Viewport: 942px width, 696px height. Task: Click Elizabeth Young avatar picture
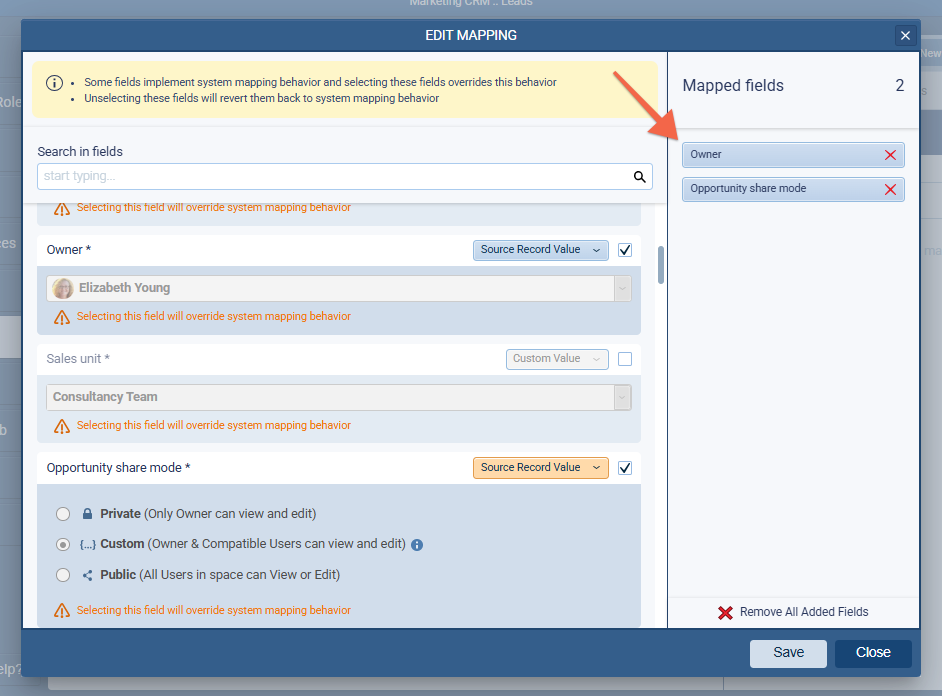tap(63, 288)
